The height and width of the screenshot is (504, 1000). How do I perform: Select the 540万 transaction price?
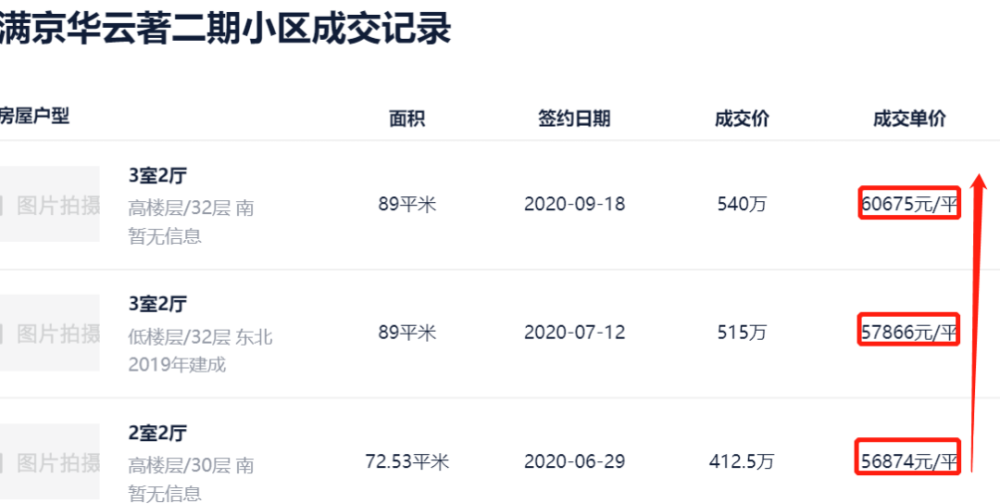pos(742,204)
